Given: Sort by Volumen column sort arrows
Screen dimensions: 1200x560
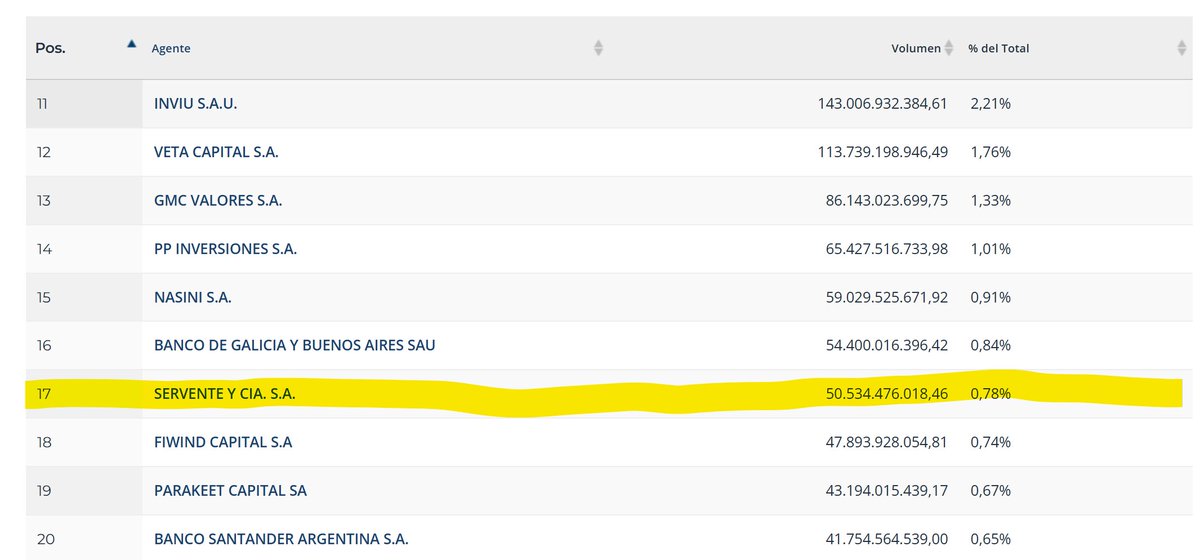Looking at the screenshot, I should 949,48.
